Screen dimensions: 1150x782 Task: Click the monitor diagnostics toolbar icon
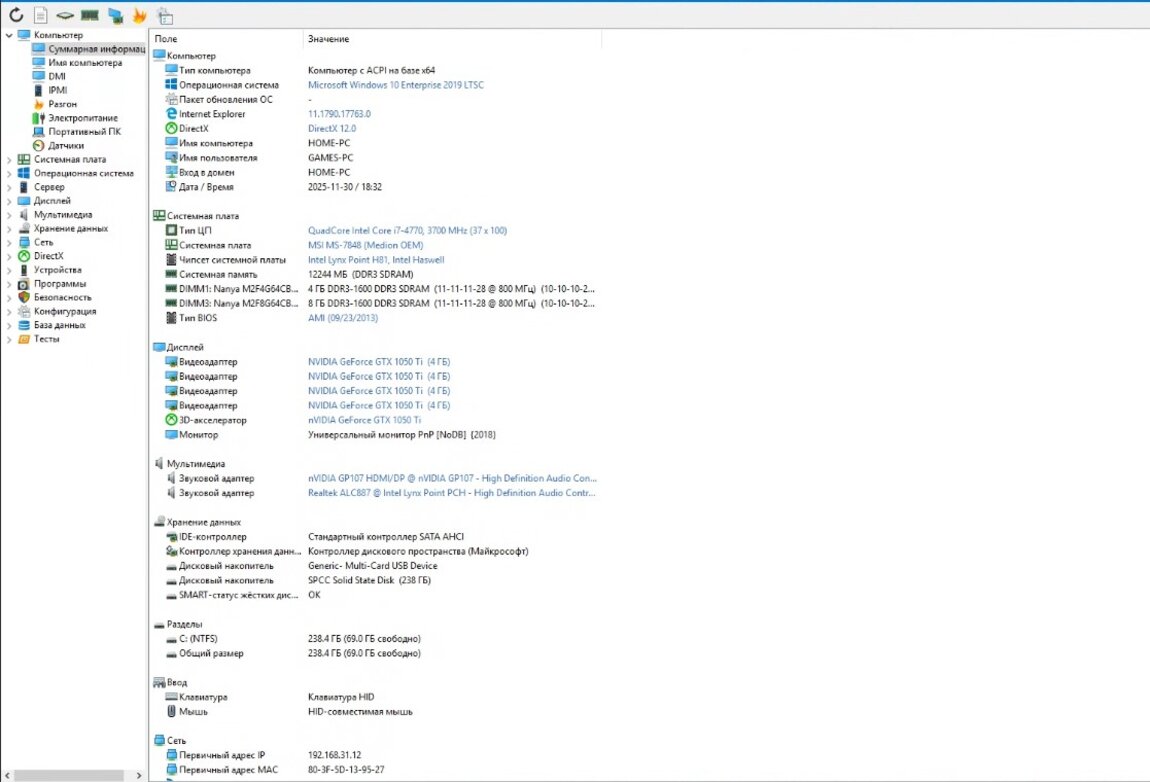pos(115,15)
